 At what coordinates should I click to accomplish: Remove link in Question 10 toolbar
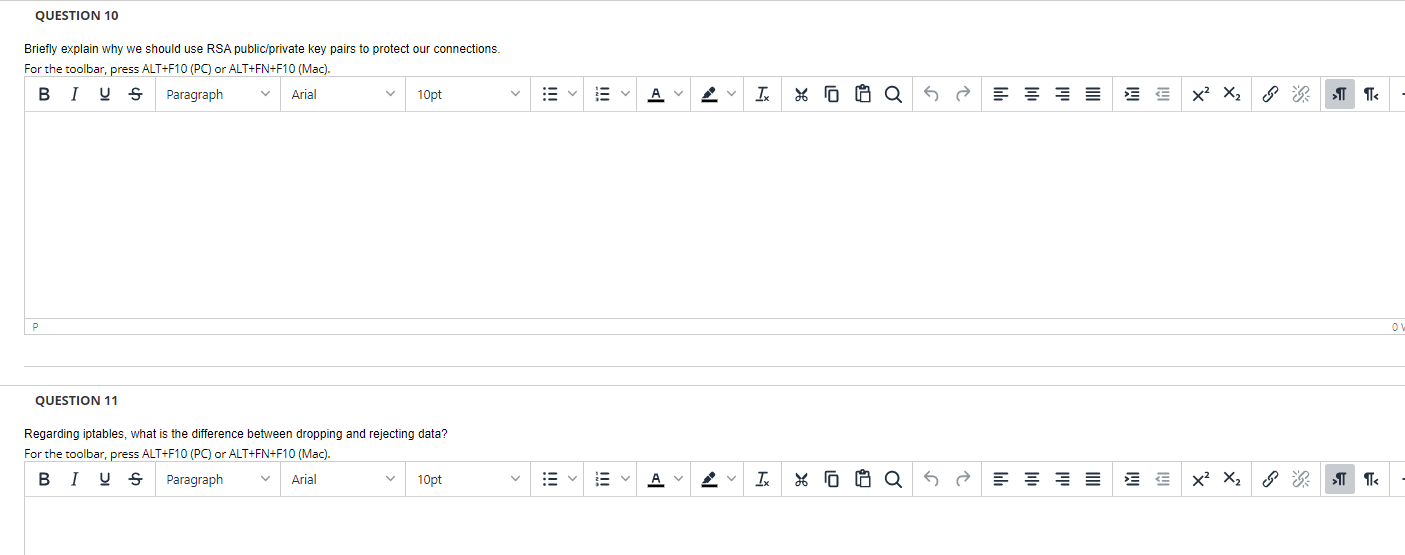point(1300,94)
